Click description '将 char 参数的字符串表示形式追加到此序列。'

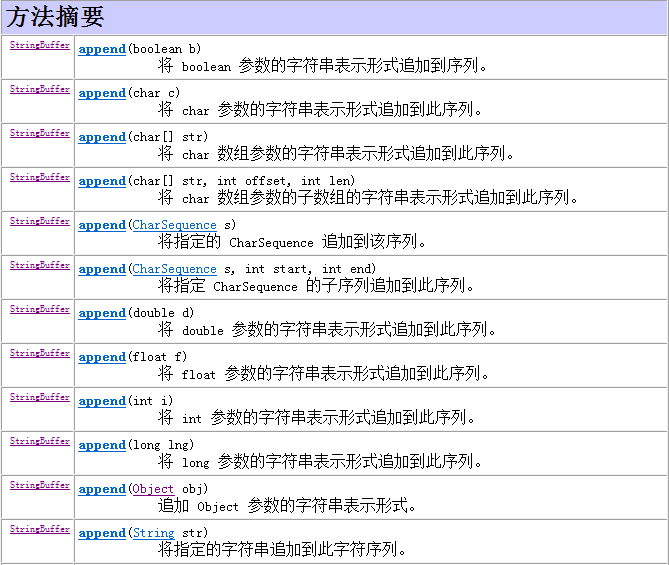point(320,110)
